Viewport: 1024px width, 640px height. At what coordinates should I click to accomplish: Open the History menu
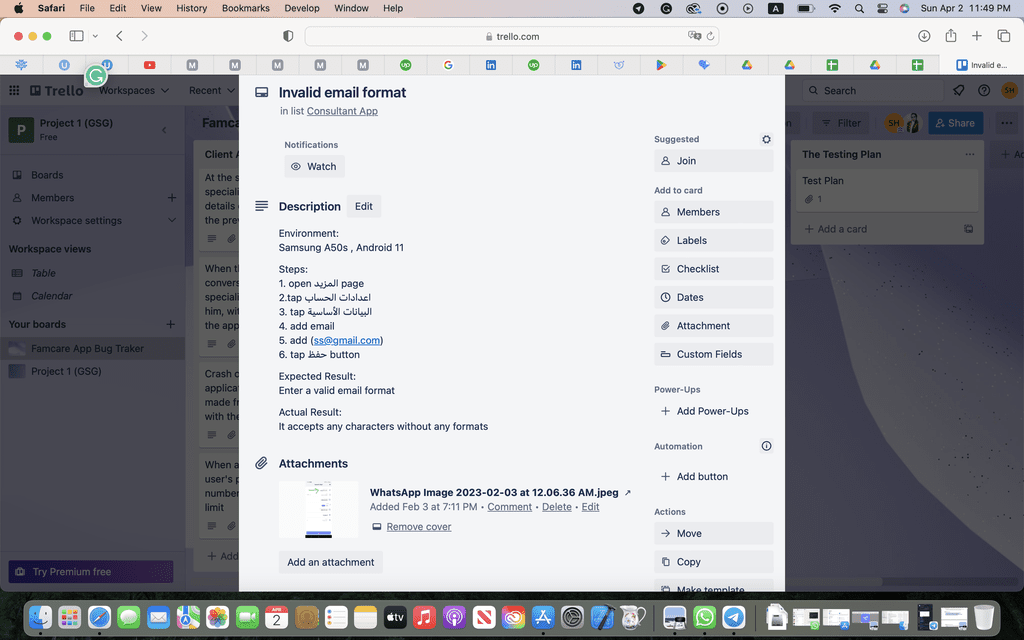point(191,8)
